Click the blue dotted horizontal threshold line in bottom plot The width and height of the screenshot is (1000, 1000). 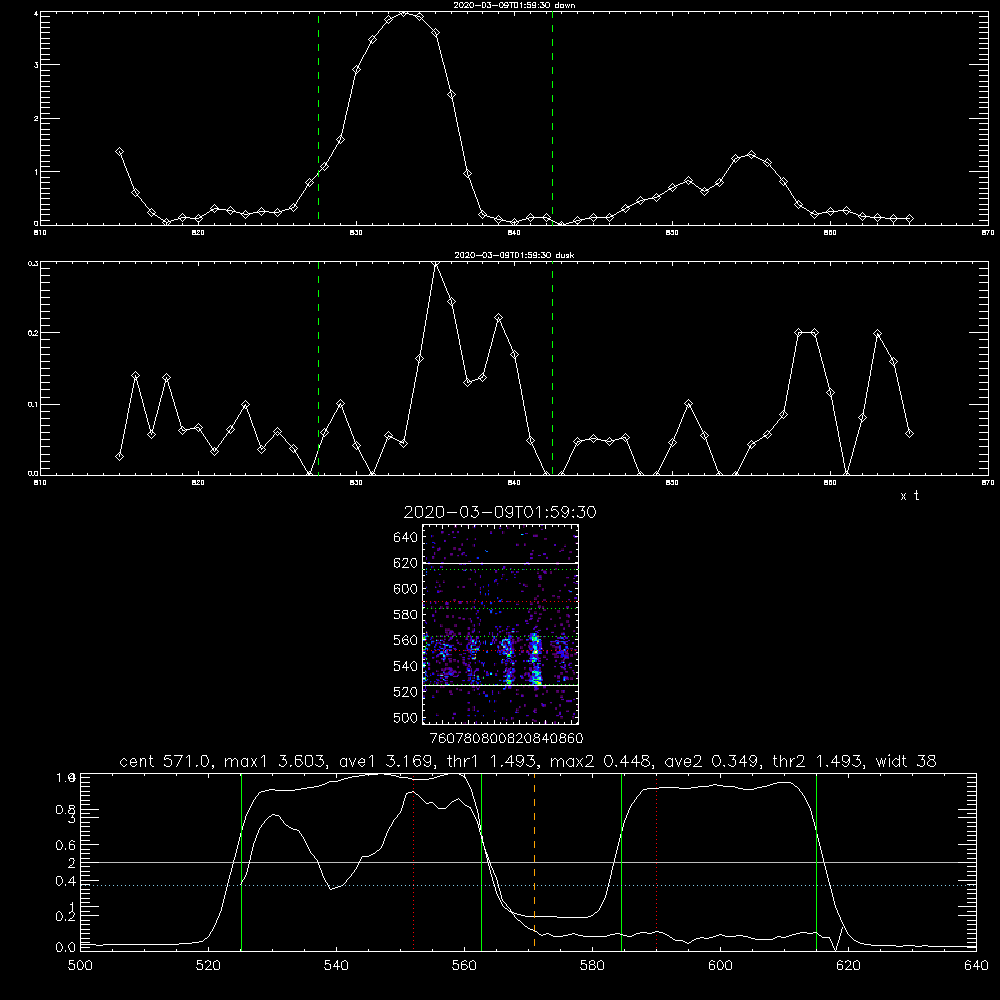tap(528, 885)
